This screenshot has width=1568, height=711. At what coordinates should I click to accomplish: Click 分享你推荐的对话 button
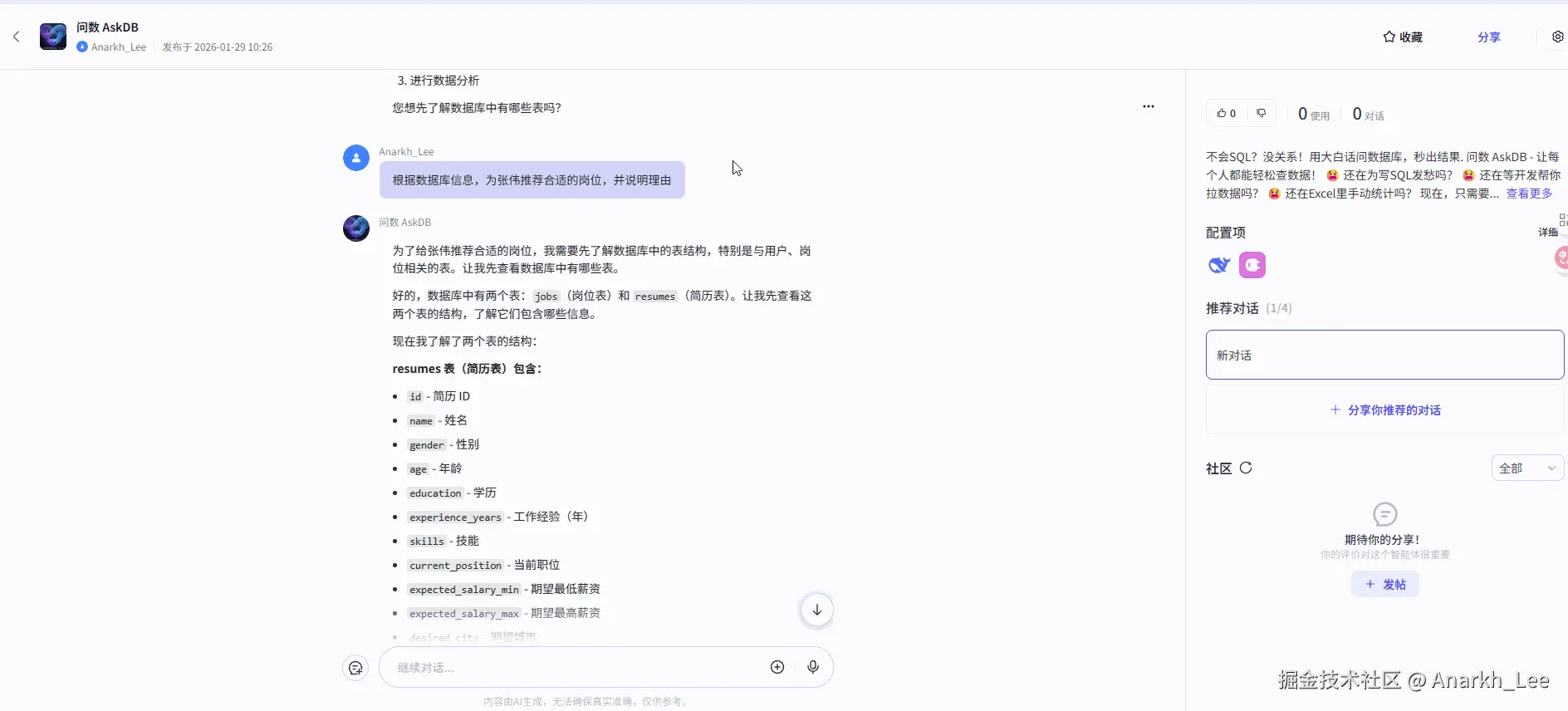(1384, 410)
